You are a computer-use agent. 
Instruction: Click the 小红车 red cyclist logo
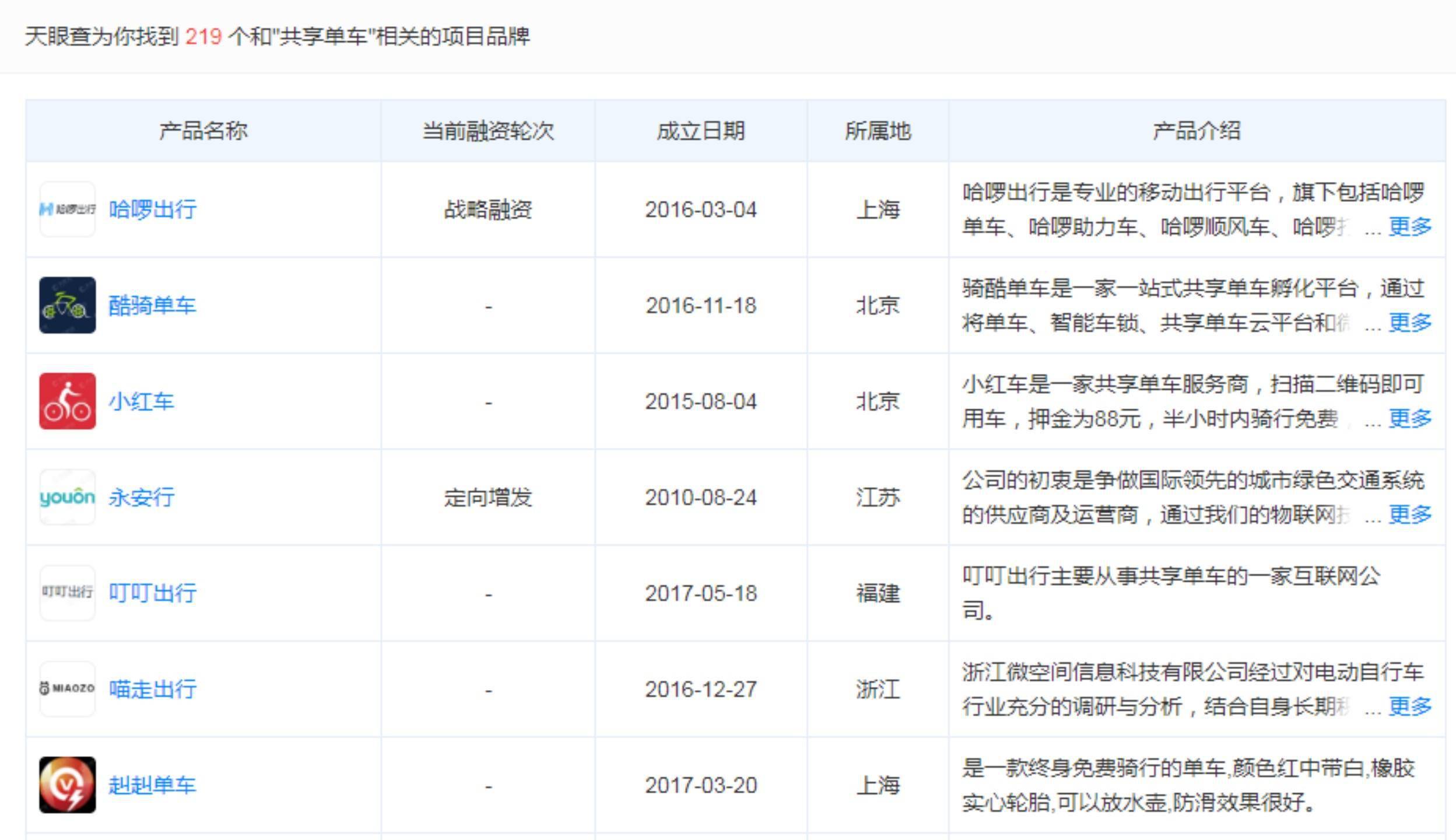coord(68,401)
